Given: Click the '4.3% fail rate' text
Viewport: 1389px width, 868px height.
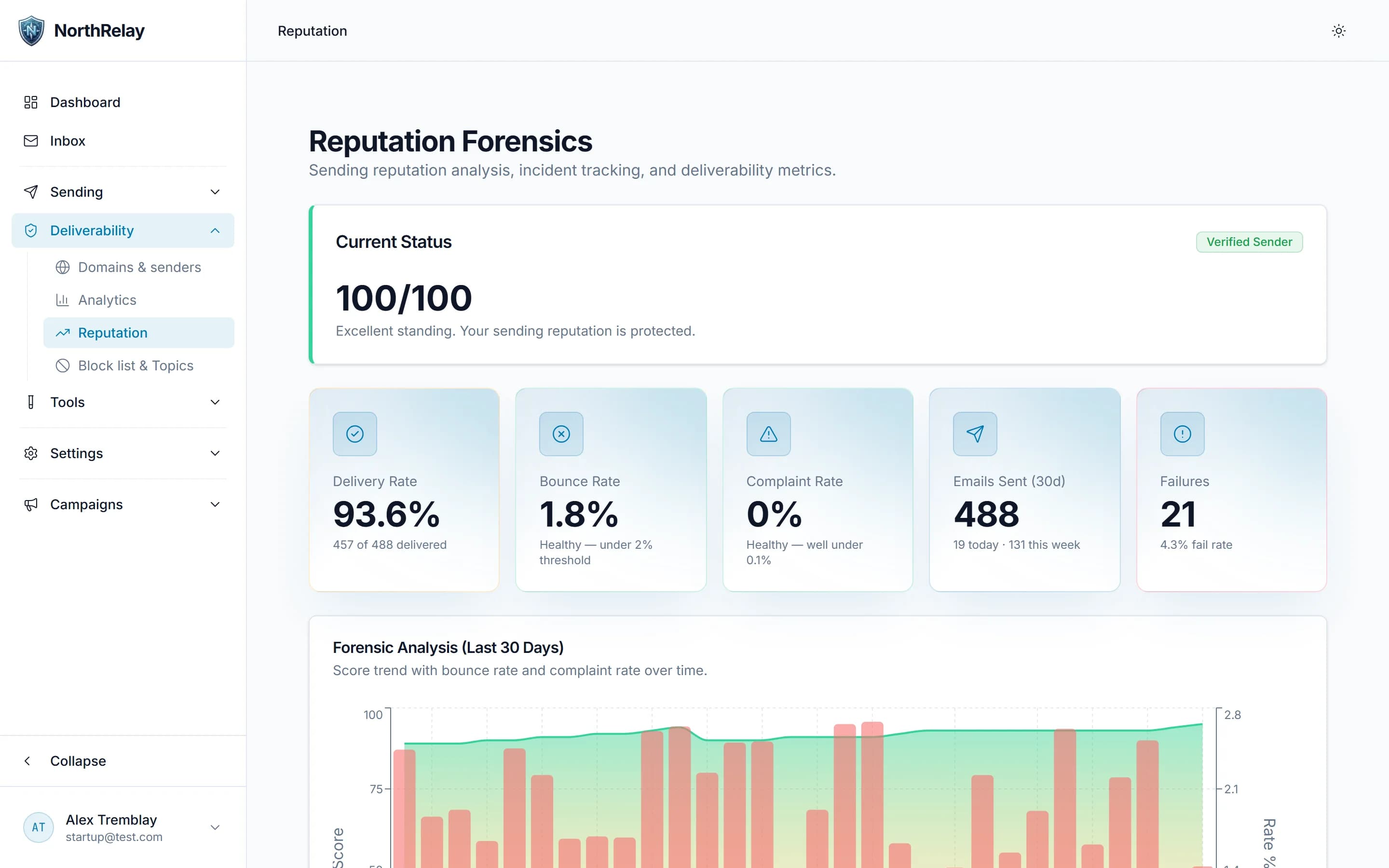Looking at the screenshot, I should click(1196, 545).
